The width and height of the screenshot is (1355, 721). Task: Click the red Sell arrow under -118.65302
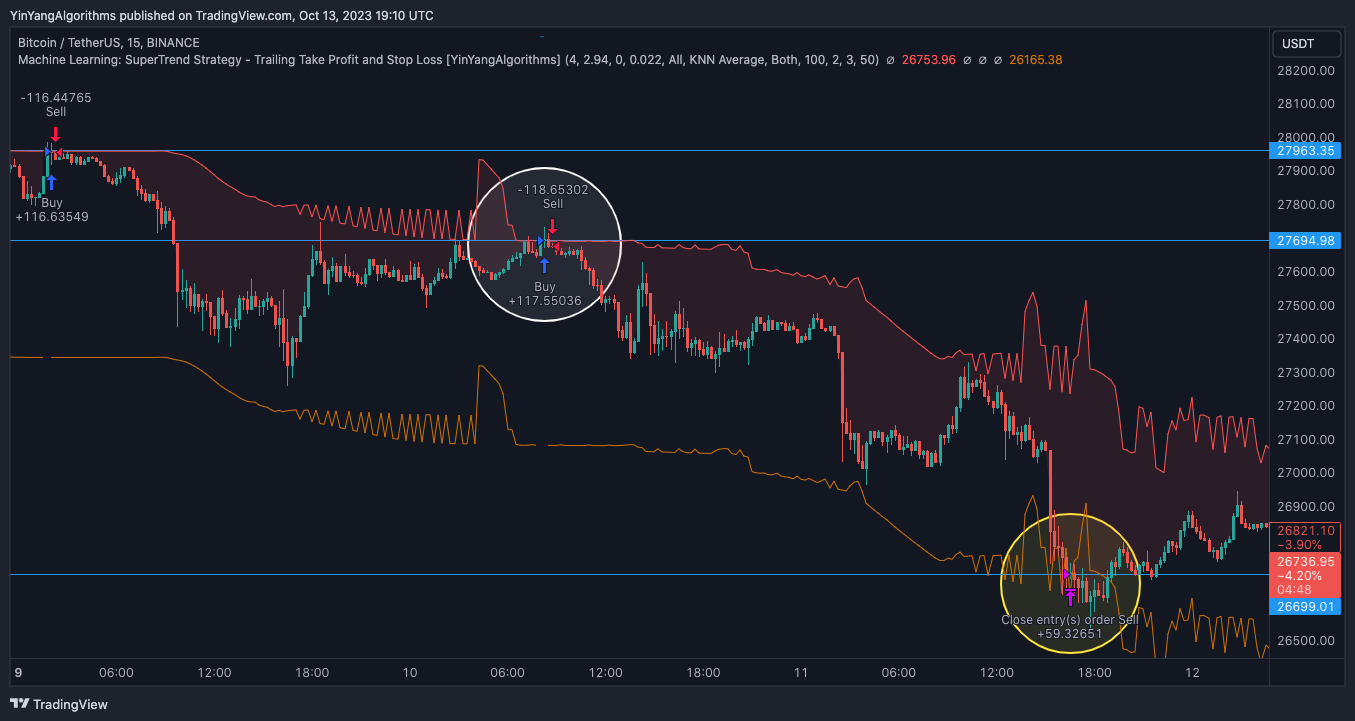coord(552,226)
